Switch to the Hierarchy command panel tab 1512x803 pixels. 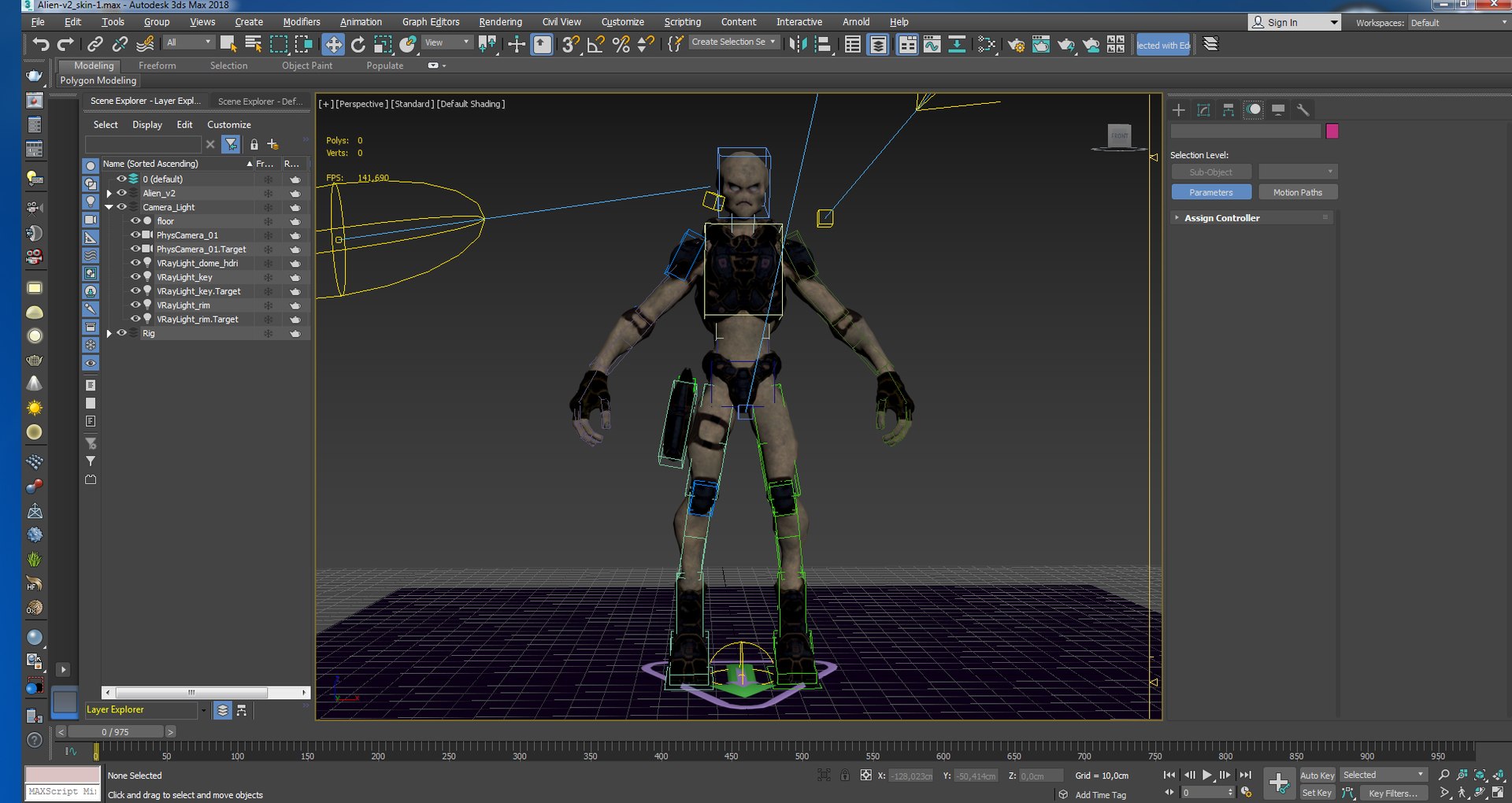pos(1228,110)
